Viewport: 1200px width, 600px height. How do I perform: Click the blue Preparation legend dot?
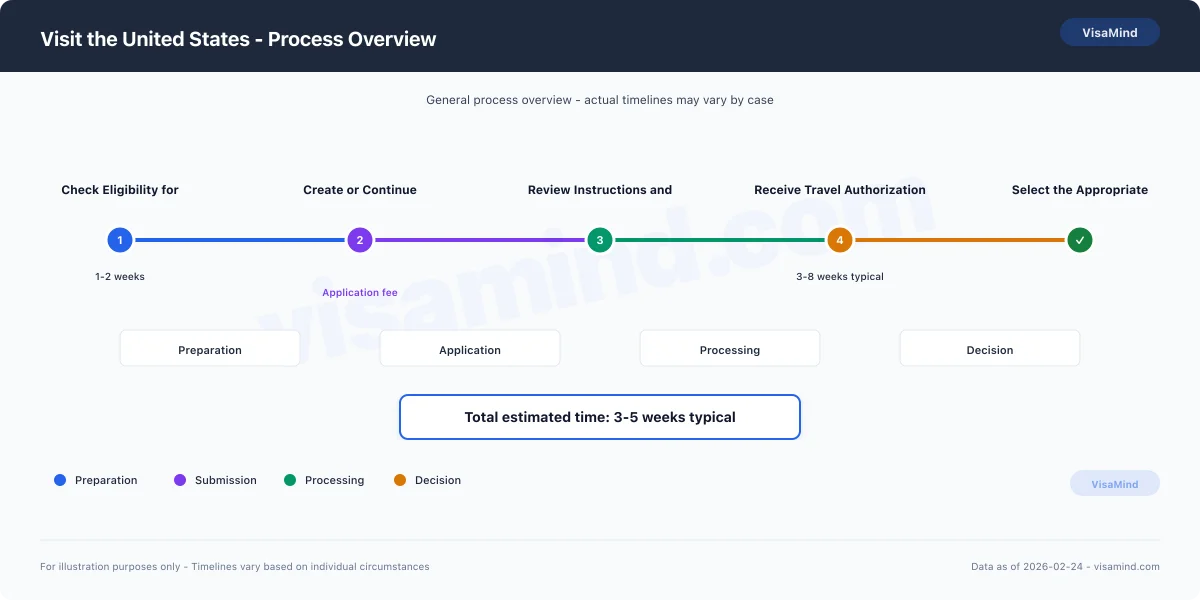click(x=60, y=480)
